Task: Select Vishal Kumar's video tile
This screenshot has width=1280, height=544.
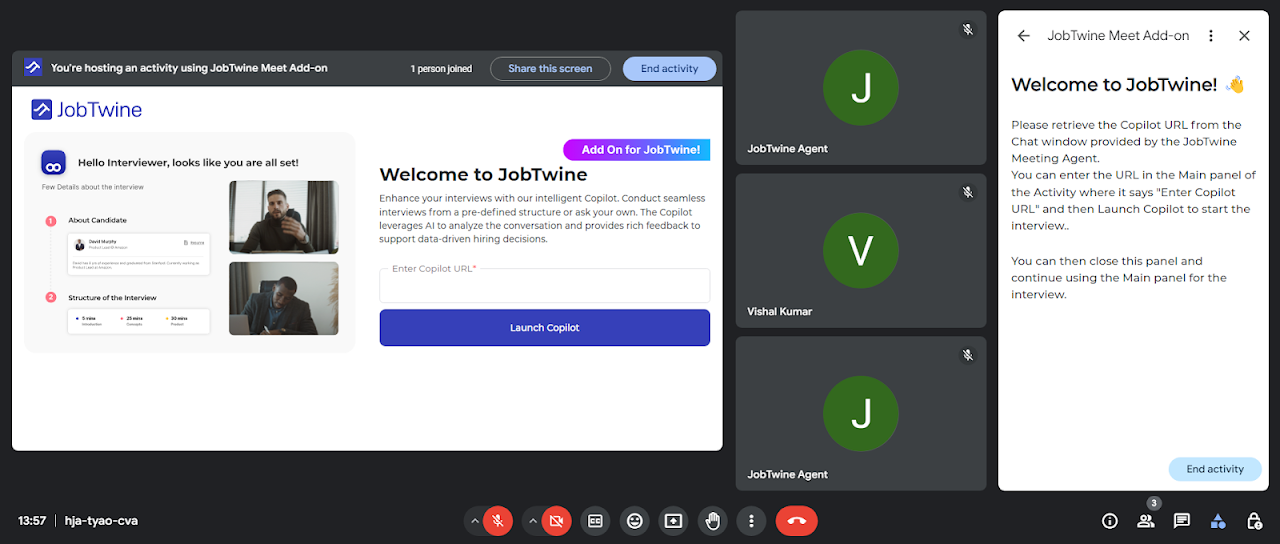Action: pyautogui.click(x=861, y=251)
